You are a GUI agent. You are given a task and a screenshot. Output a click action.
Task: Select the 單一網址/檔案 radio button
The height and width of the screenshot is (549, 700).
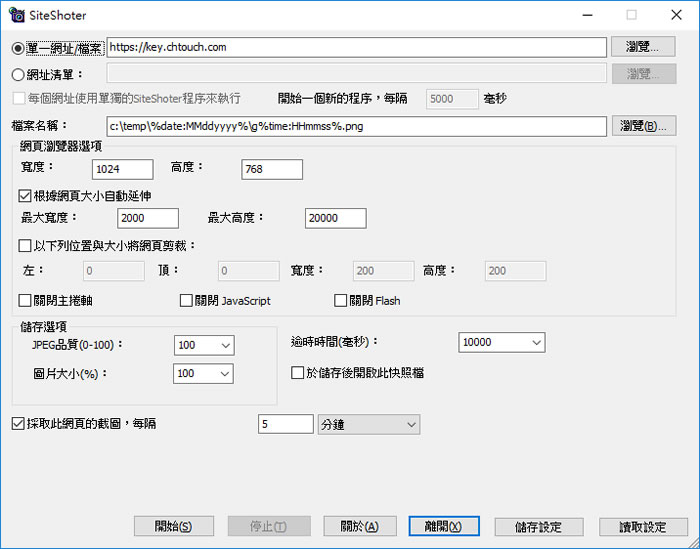pos(17,48)
